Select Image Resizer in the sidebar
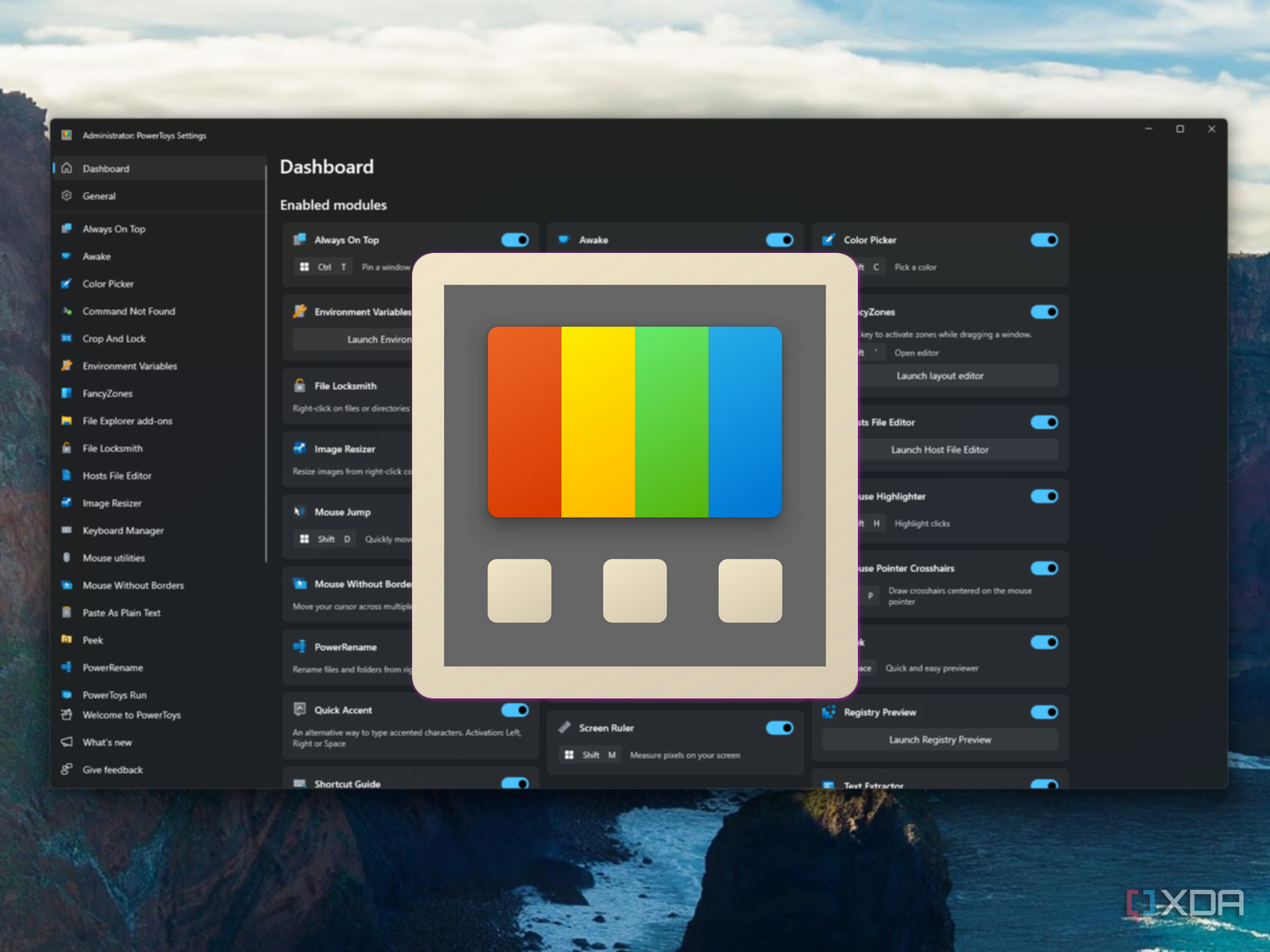This screenshot has width=1270, height=952. coord(159,503)
